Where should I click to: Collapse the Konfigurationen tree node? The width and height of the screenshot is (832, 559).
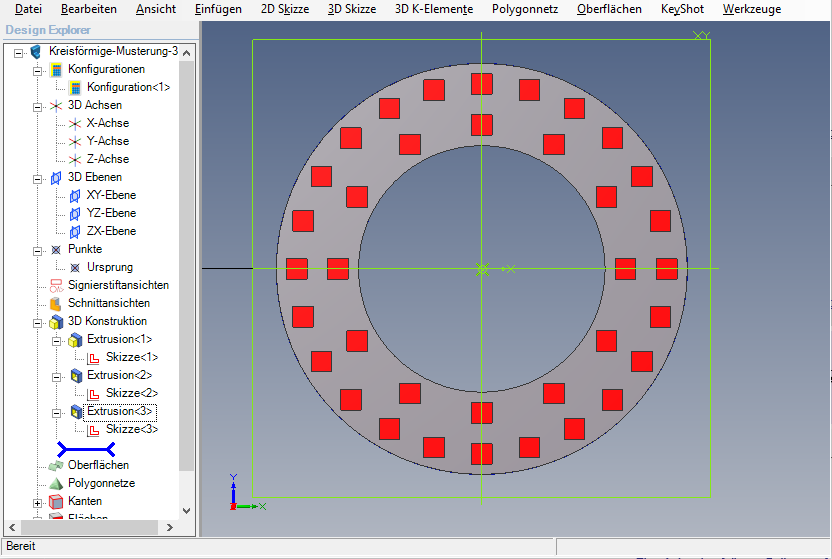click(38, 71)
